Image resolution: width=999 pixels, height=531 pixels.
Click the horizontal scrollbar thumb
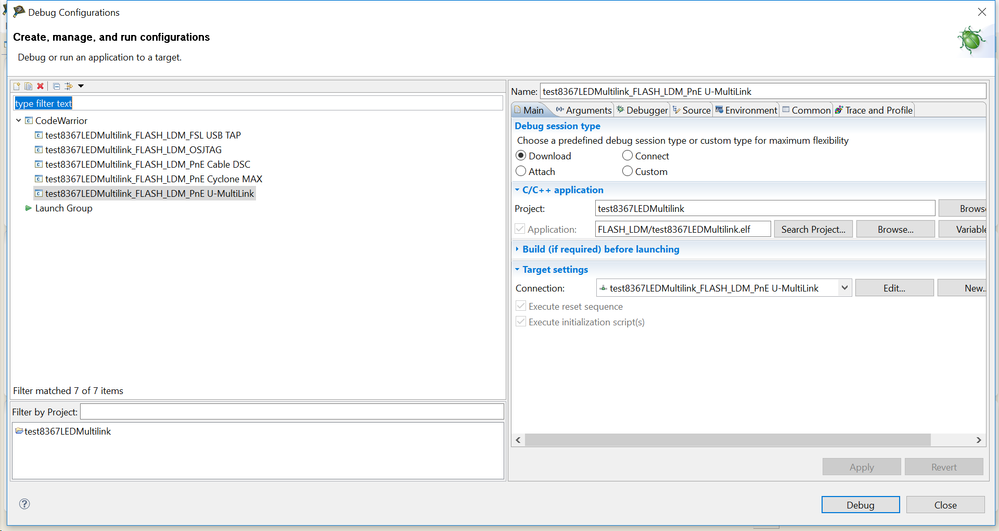click(x=727, y=440)
